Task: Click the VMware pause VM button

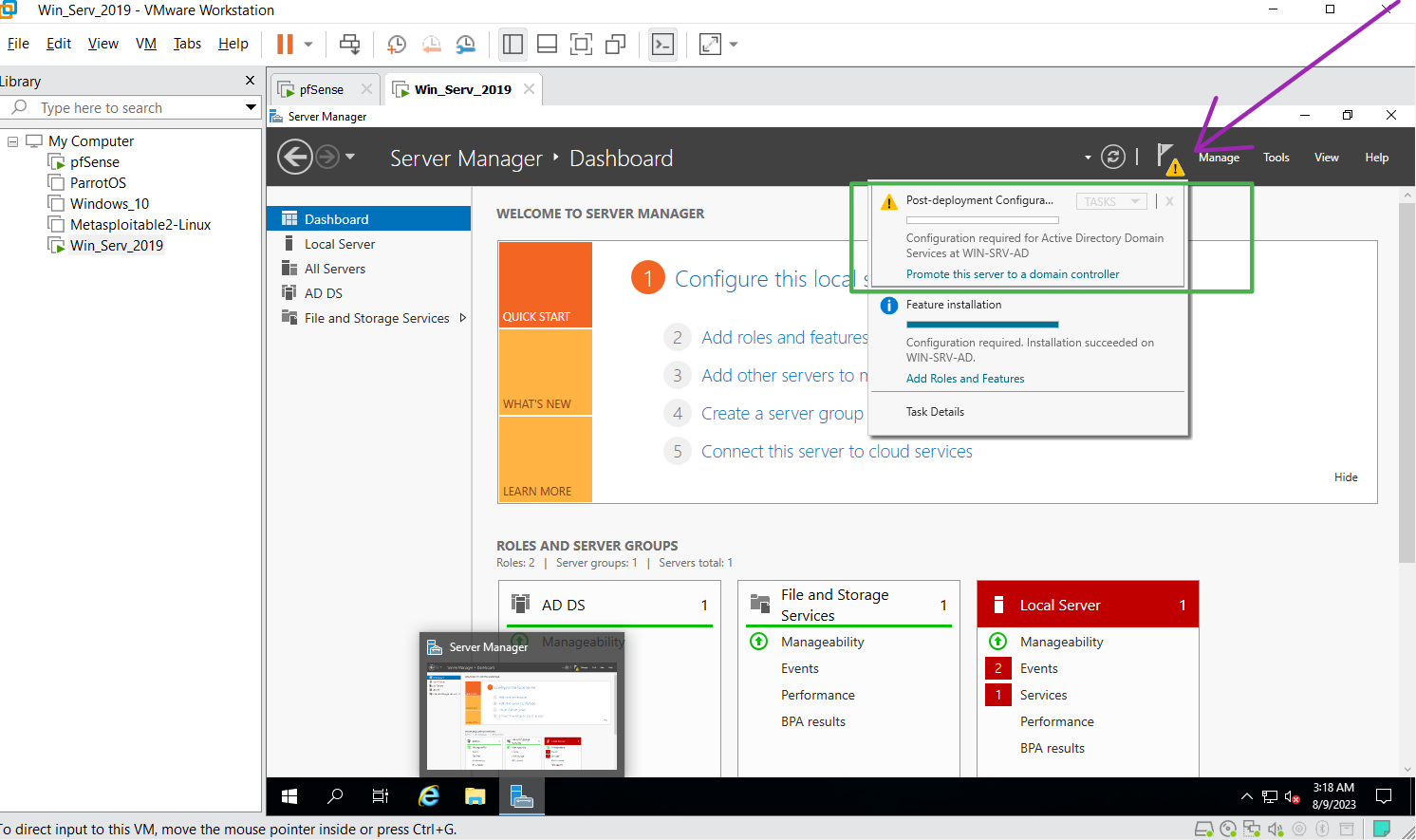Action: (x=285, y=44)
